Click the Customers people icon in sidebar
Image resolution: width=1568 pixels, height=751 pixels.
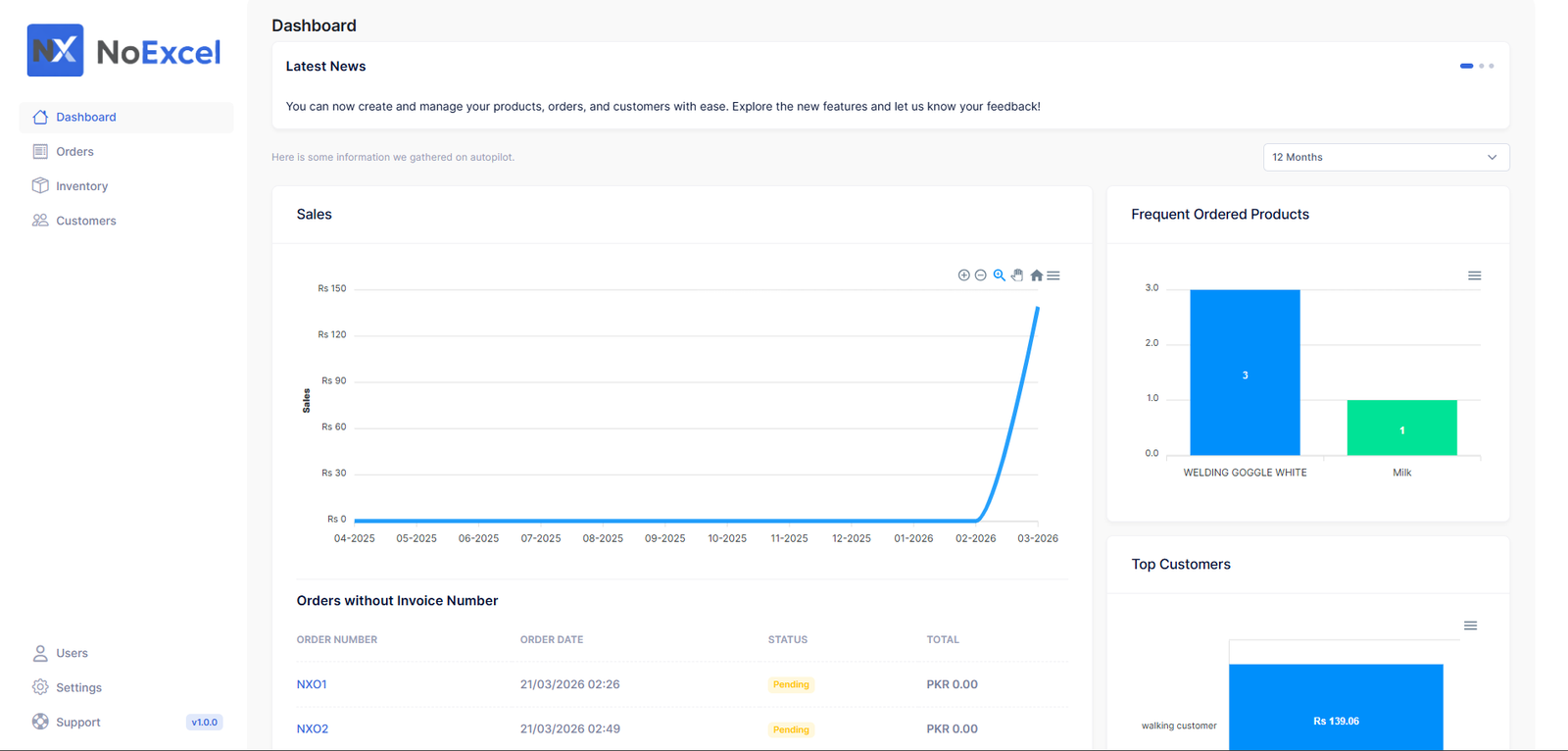click(x=40, y=221)
